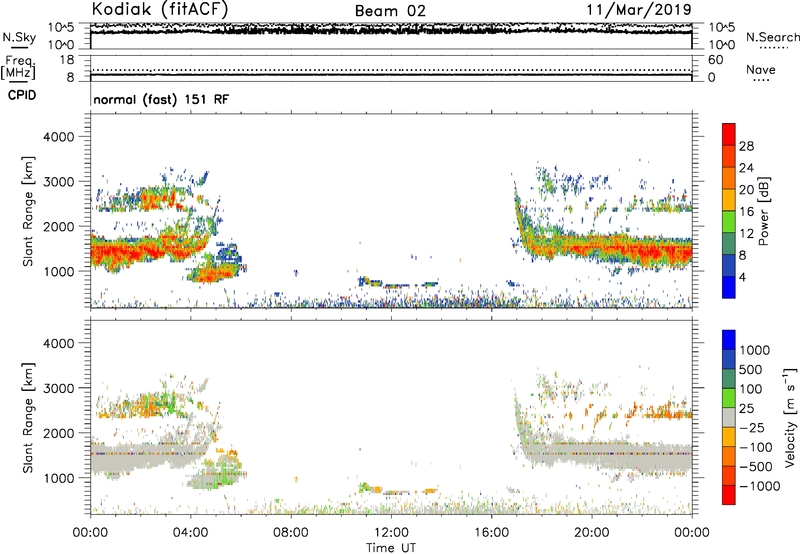Screen dimensions: 800x554
Task: Click the '20:00' time axis label
Action: (x=591, y=533)
